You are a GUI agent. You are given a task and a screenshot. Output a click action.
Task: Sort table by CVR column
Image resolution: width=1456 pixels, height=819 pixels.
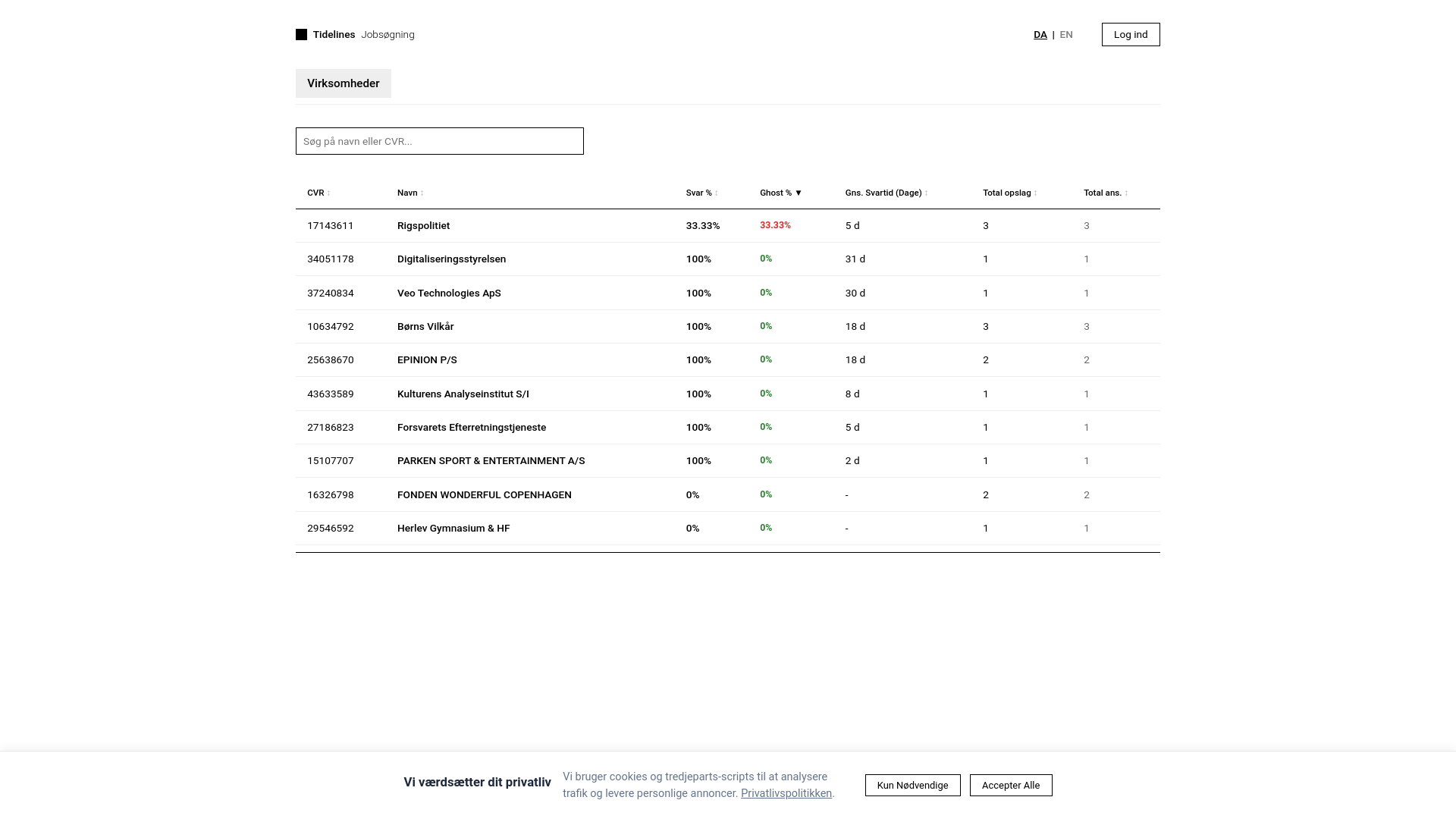click(318, 193)
